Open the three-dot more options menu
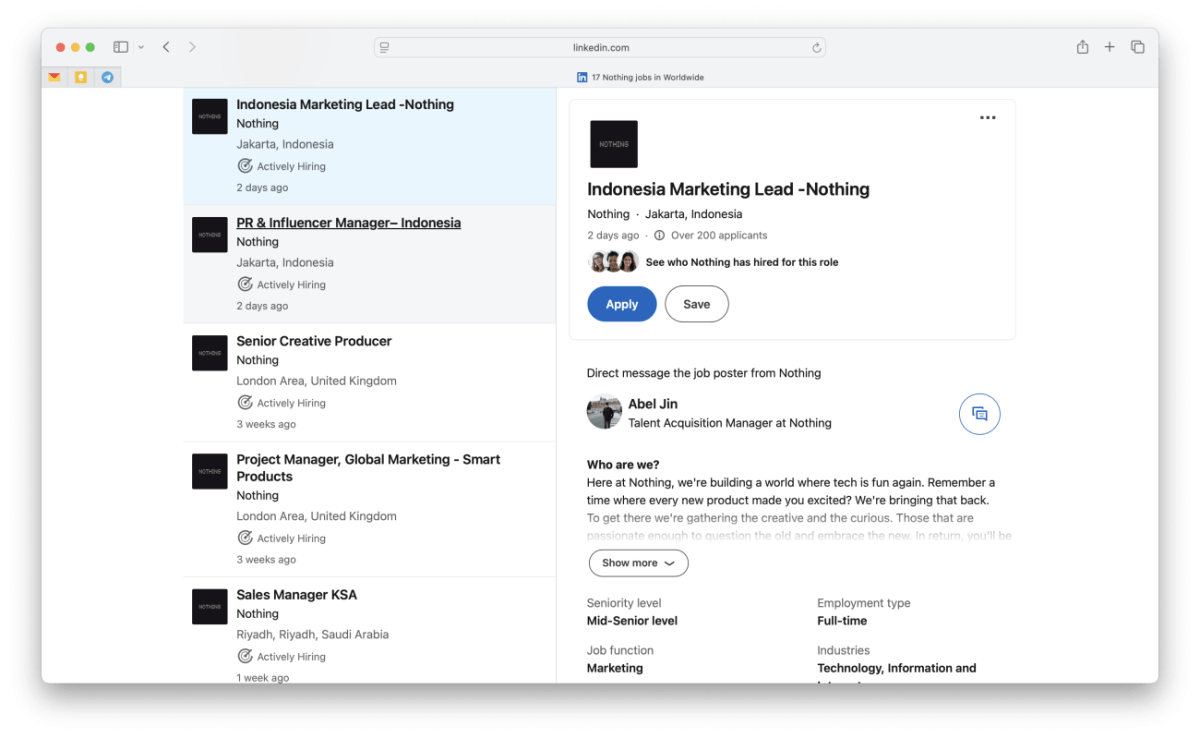Image resolution: width=1200 pixels, height=738 pixels. (988, 118)
